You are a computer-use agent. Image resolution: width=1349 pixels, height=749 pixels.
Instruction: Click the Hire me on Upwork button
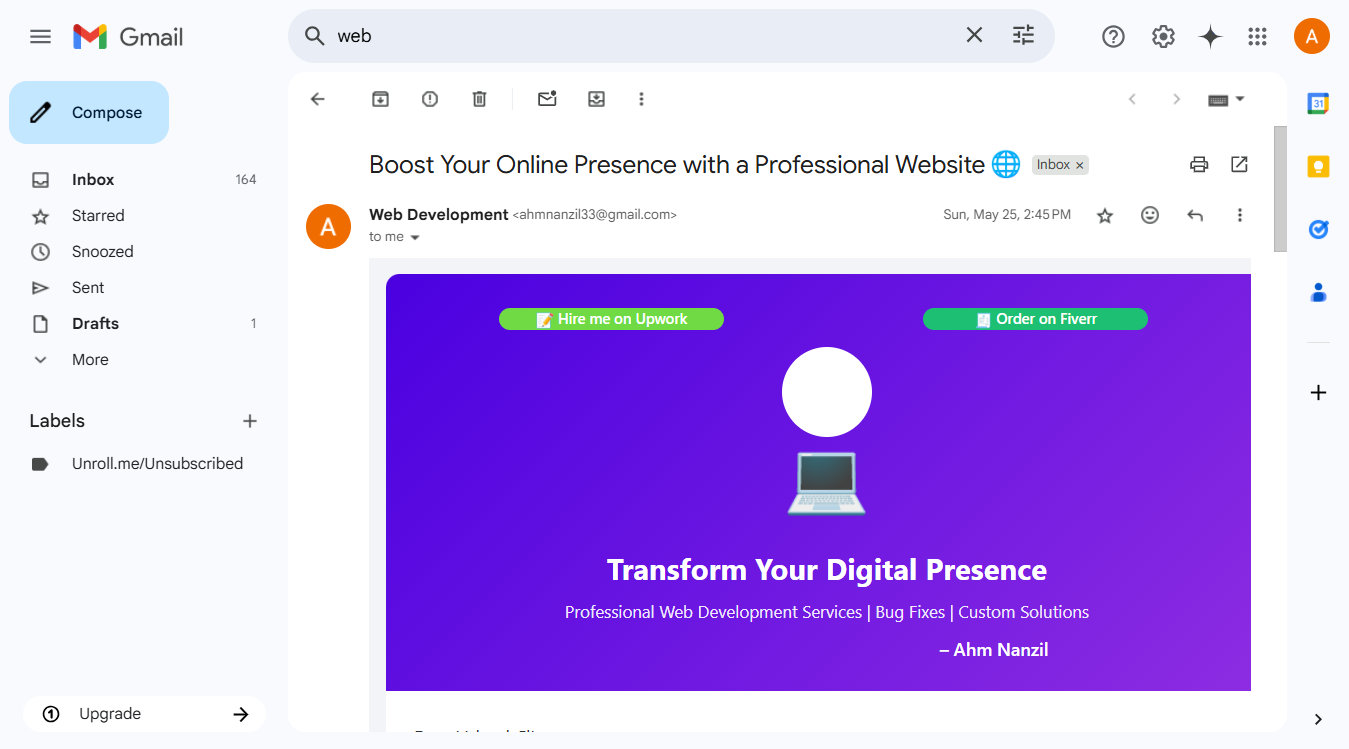pyautogui.click(x=611, y=319)
